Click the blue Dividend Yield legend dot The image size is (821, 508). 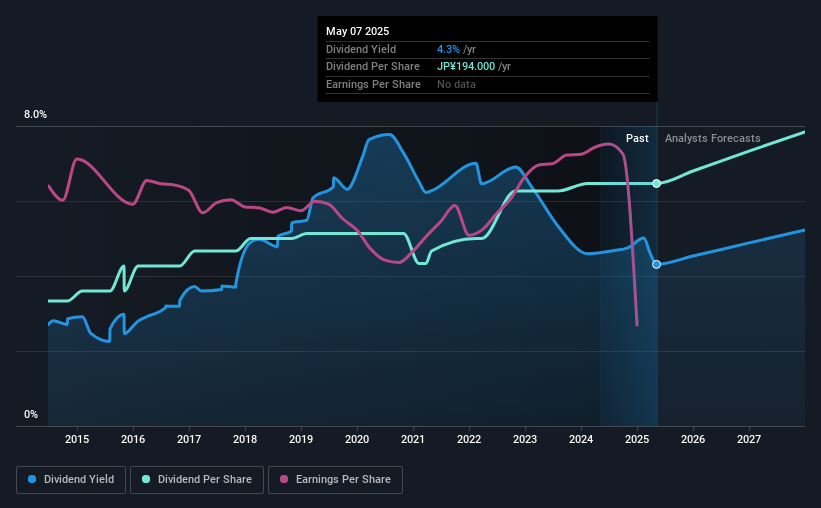[x=32, y=479]
